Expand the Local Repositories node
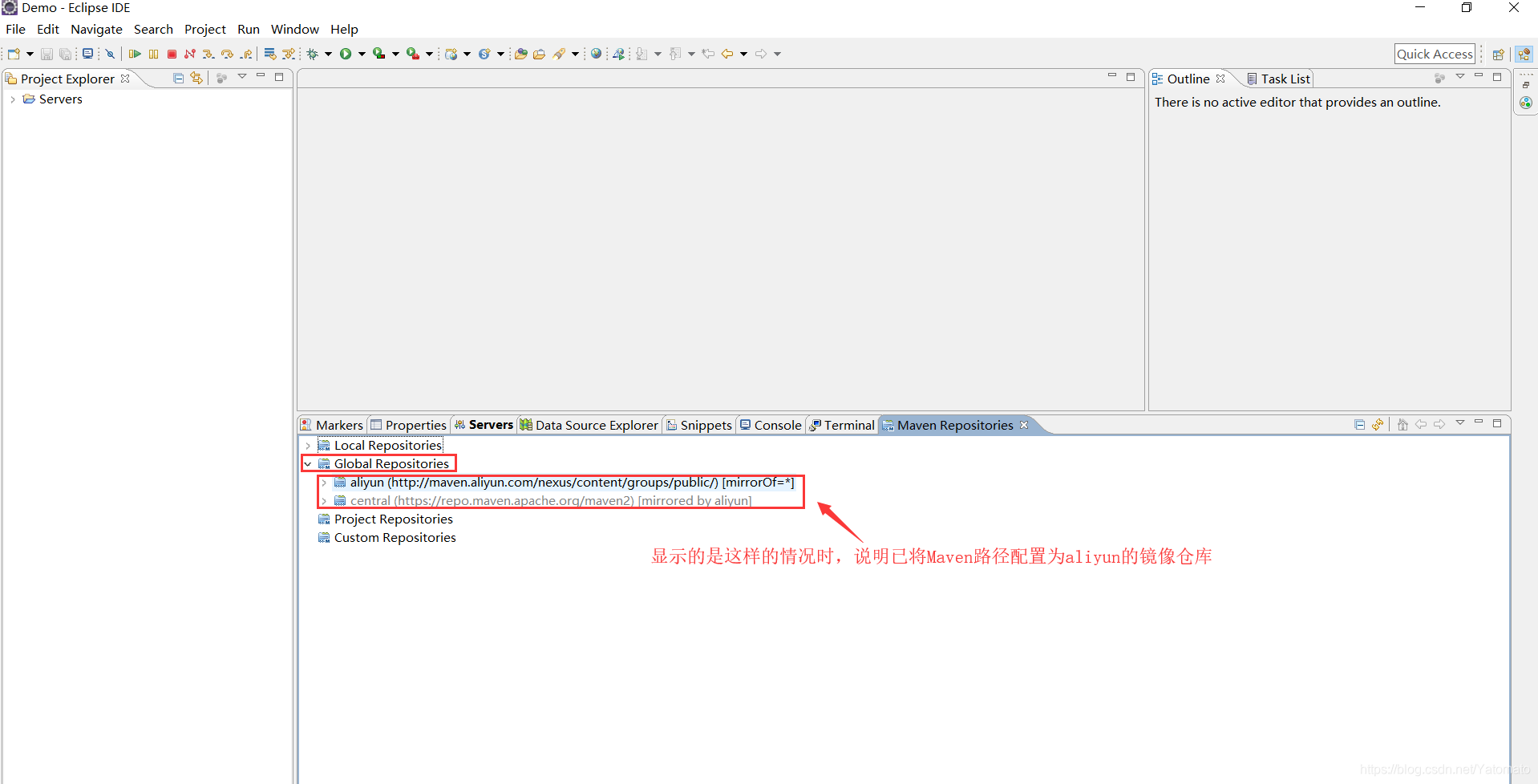 [308, 446]
